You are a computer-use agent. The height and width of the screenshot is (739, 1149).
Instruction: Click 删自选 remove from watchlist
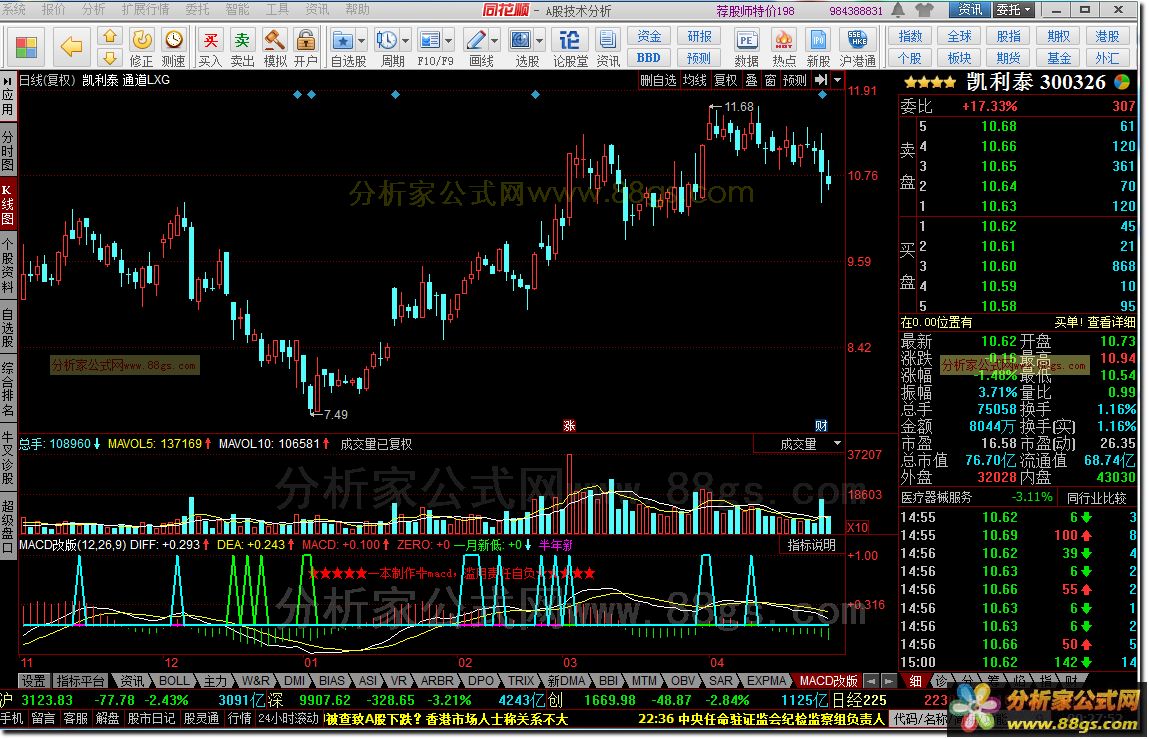pyautogui.click(x=657, y=80)
